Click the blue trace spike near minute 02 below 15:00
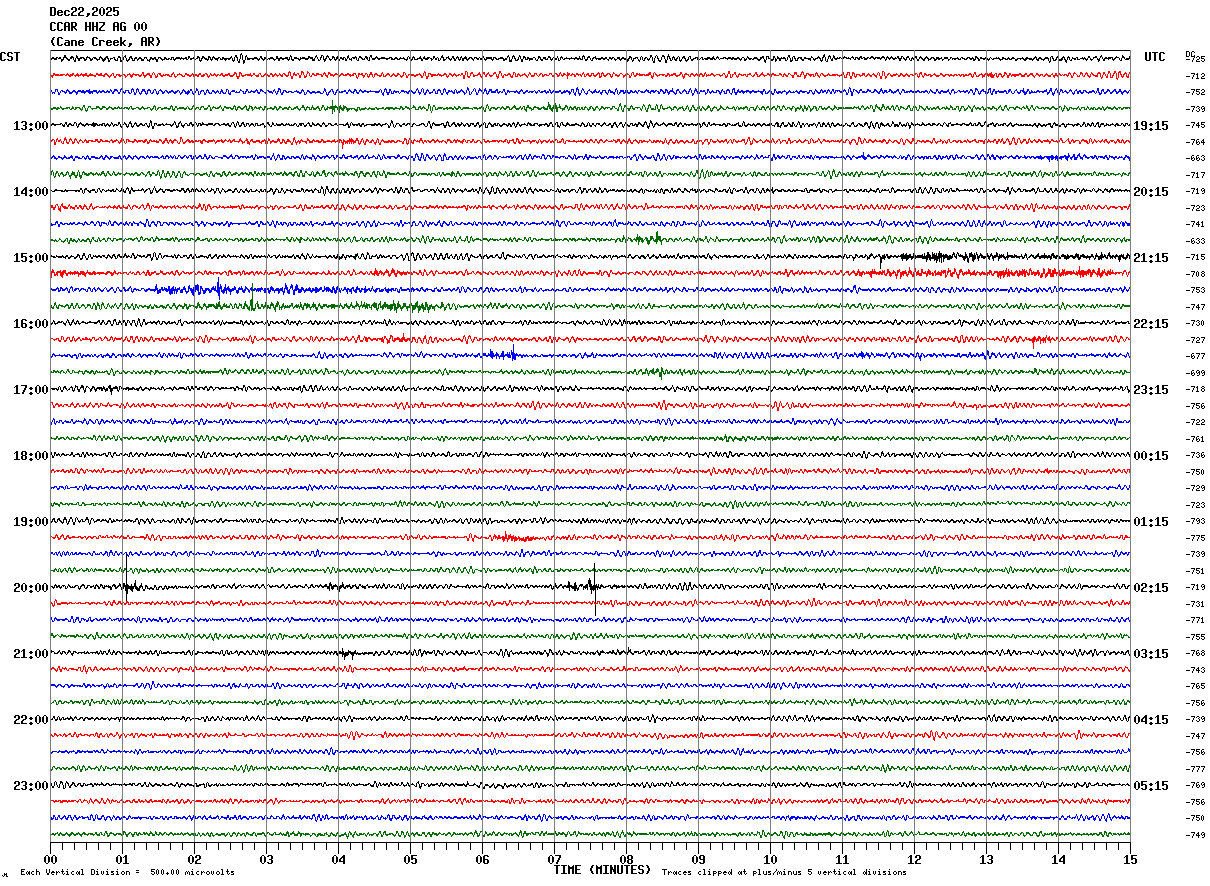The height and width of the screenshot is (886, 1210). point(218,288)
